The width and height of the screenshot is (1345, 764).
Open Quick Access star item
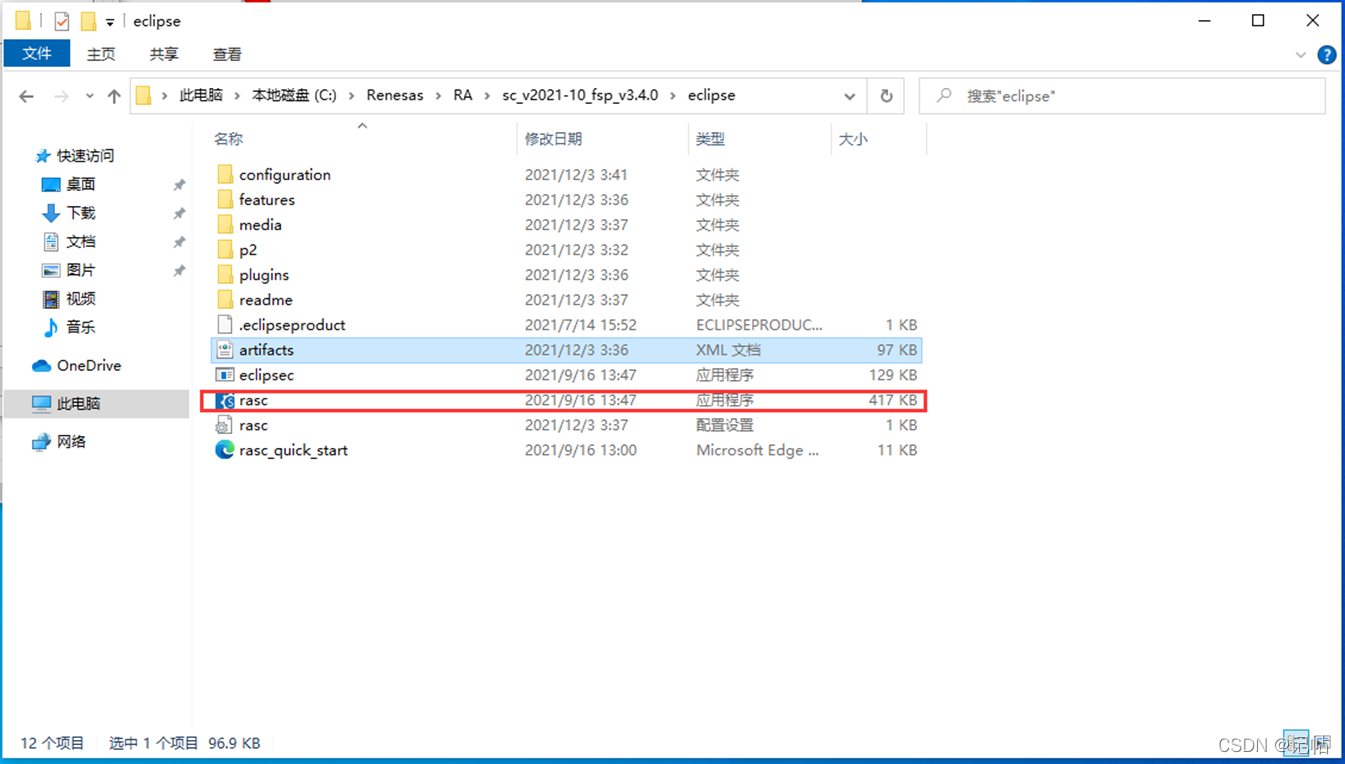(x=75, y=155)
